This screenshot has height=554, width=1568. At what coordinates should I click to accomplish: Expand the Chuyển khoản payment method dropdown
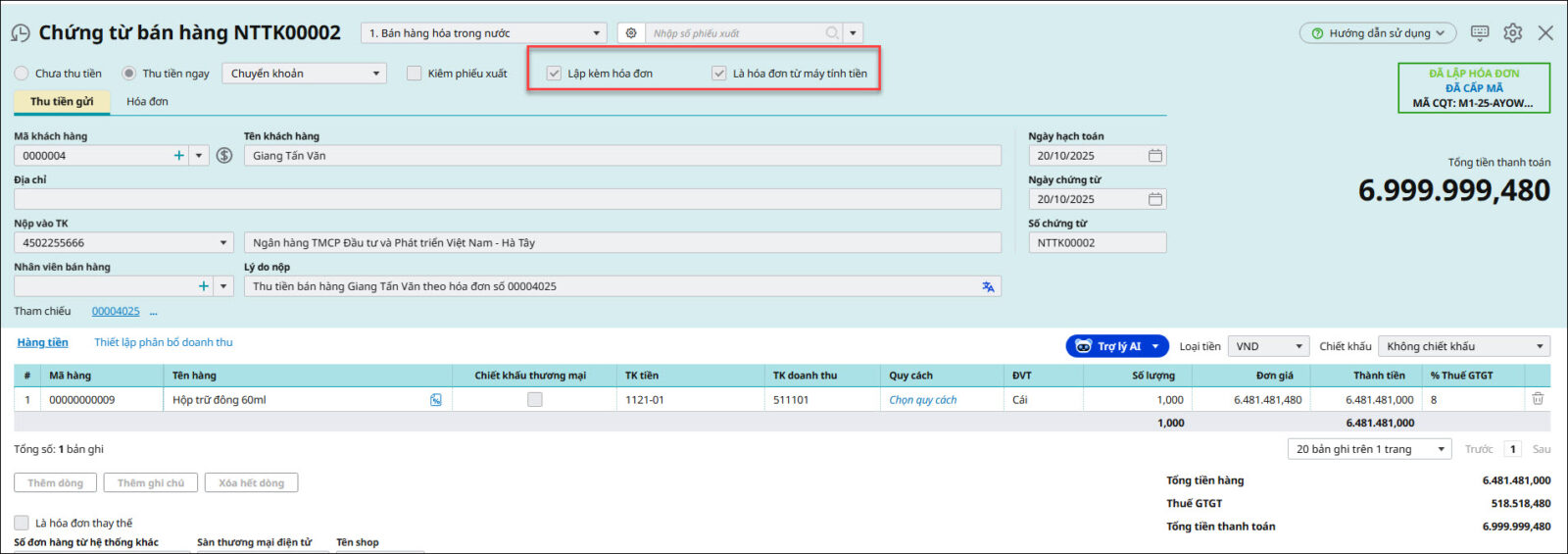(x=375, y=74)
